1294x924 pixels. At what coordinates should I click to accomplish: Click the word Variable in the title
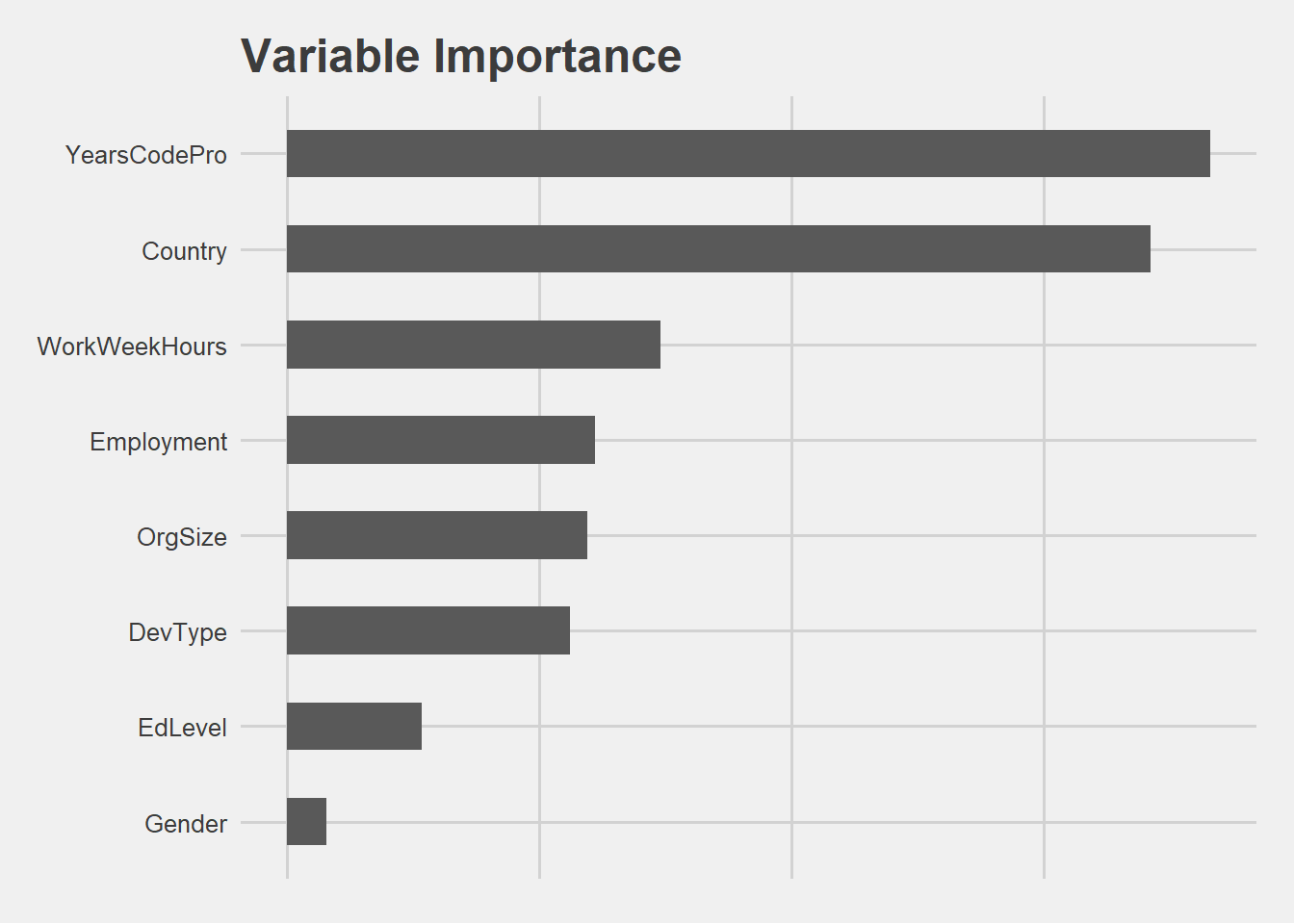[330, 56]
